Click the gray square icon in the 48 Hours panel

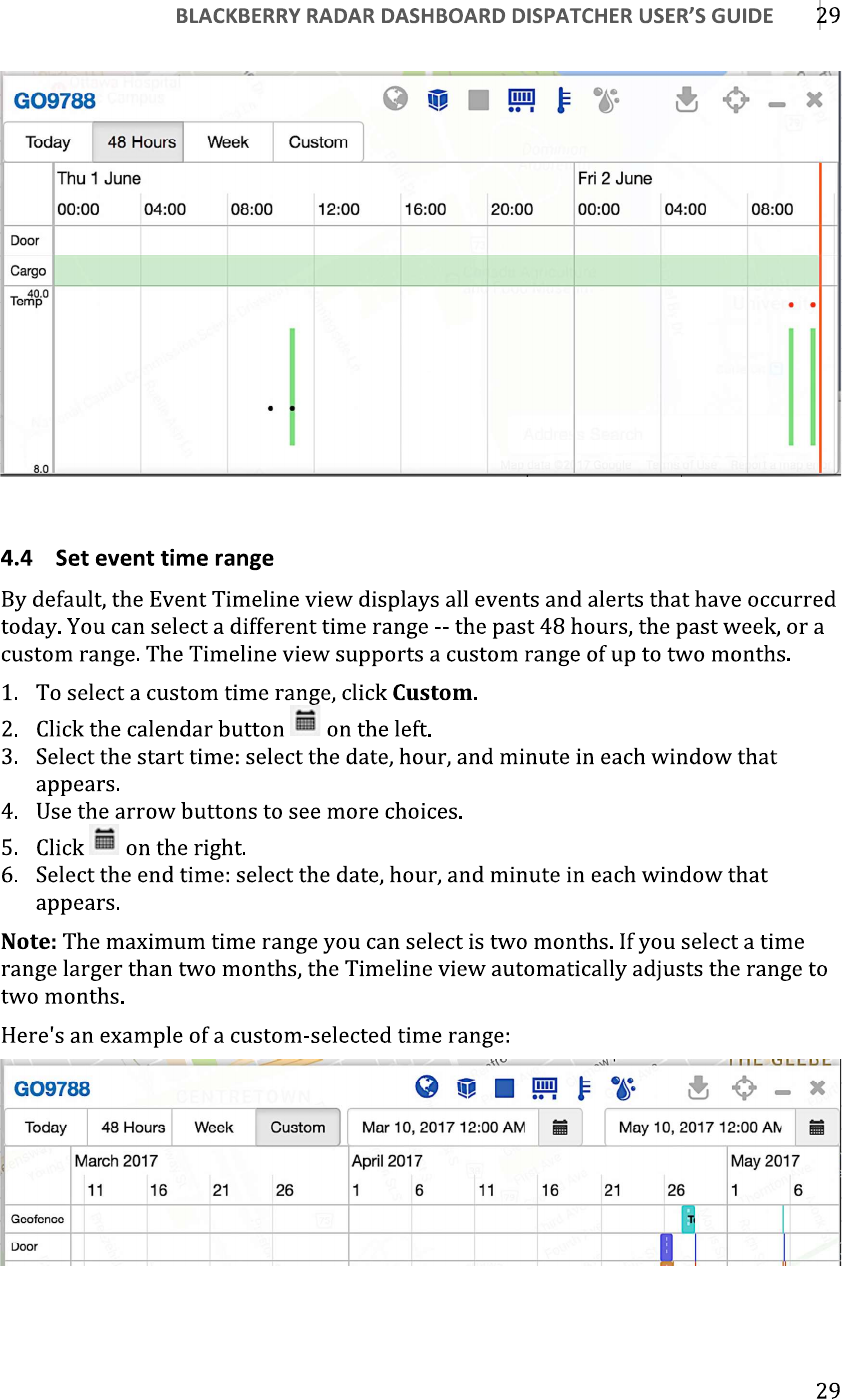479,100
